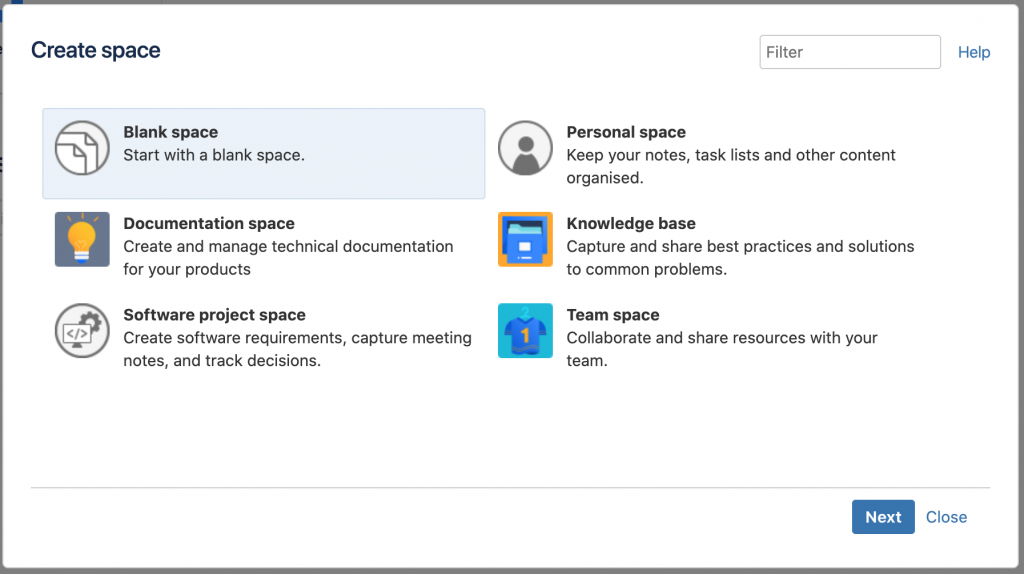
Task: Select the 'Team space' title text
Action: [x=613, y=315]
